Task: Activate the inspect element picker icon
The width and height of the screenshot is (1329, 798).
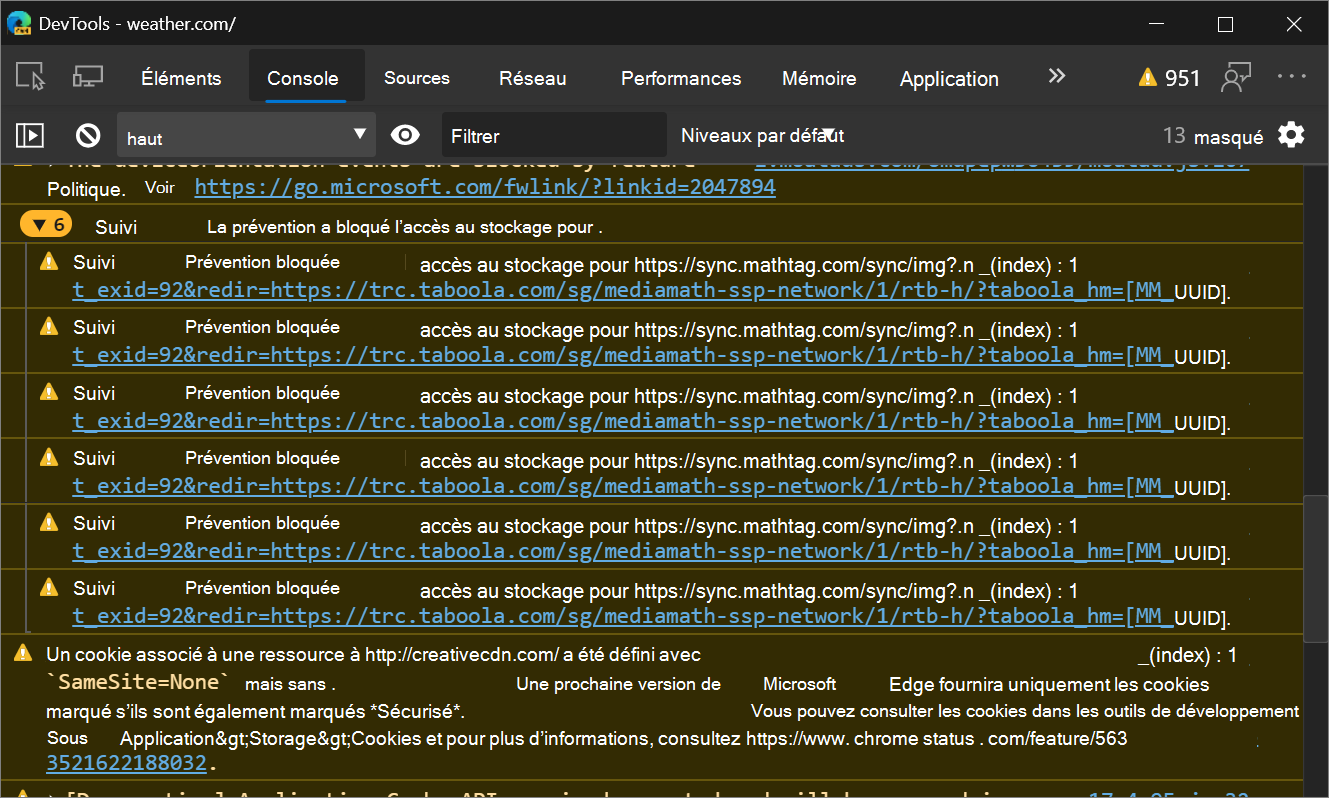Action: [x=32, y=77]
